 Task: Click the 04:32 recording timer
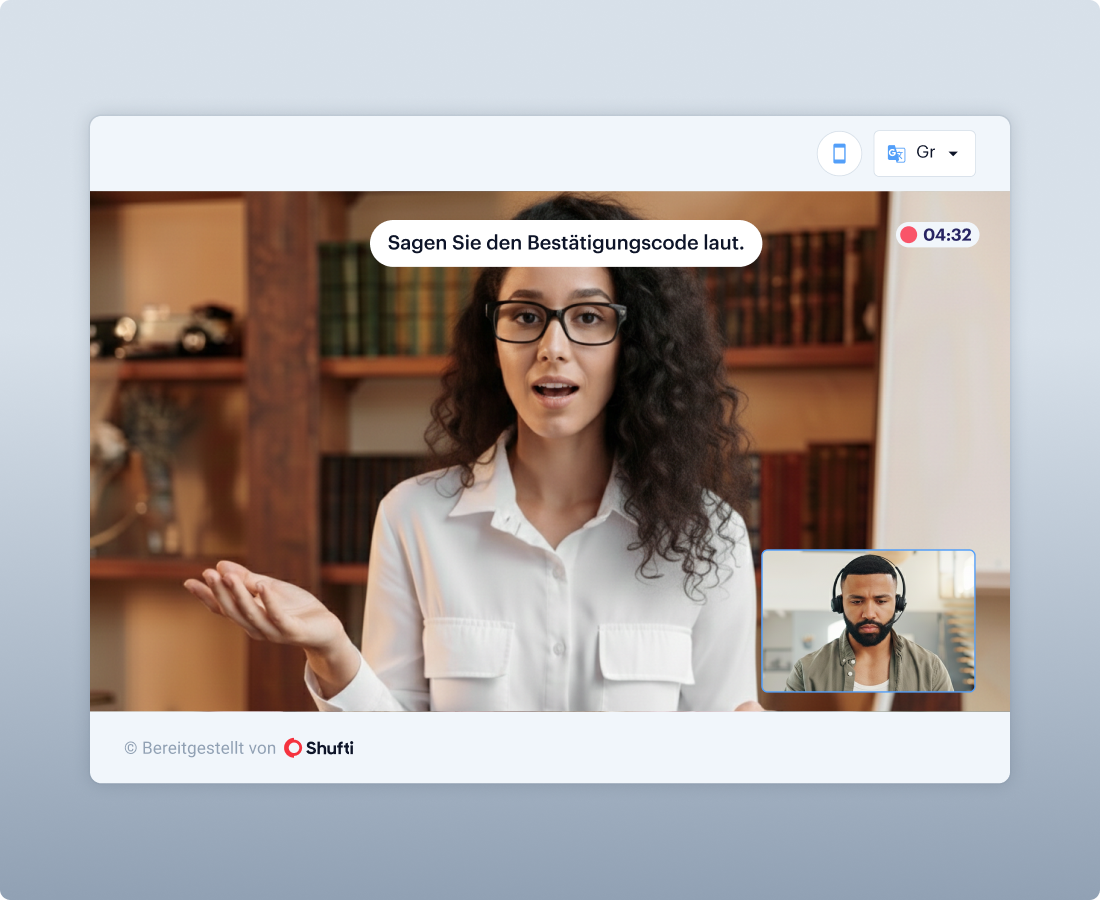(x=947, y=235)
